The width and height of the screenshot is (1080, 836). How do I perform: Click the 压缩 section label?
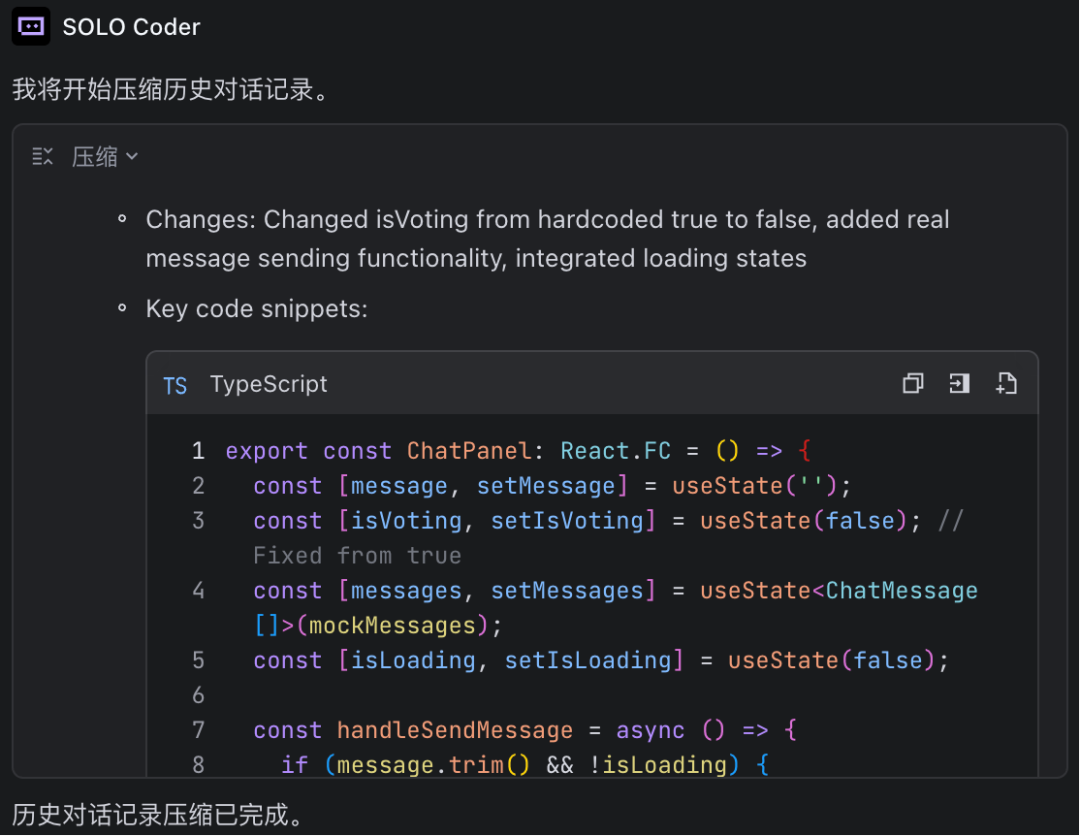coord(95,157)
